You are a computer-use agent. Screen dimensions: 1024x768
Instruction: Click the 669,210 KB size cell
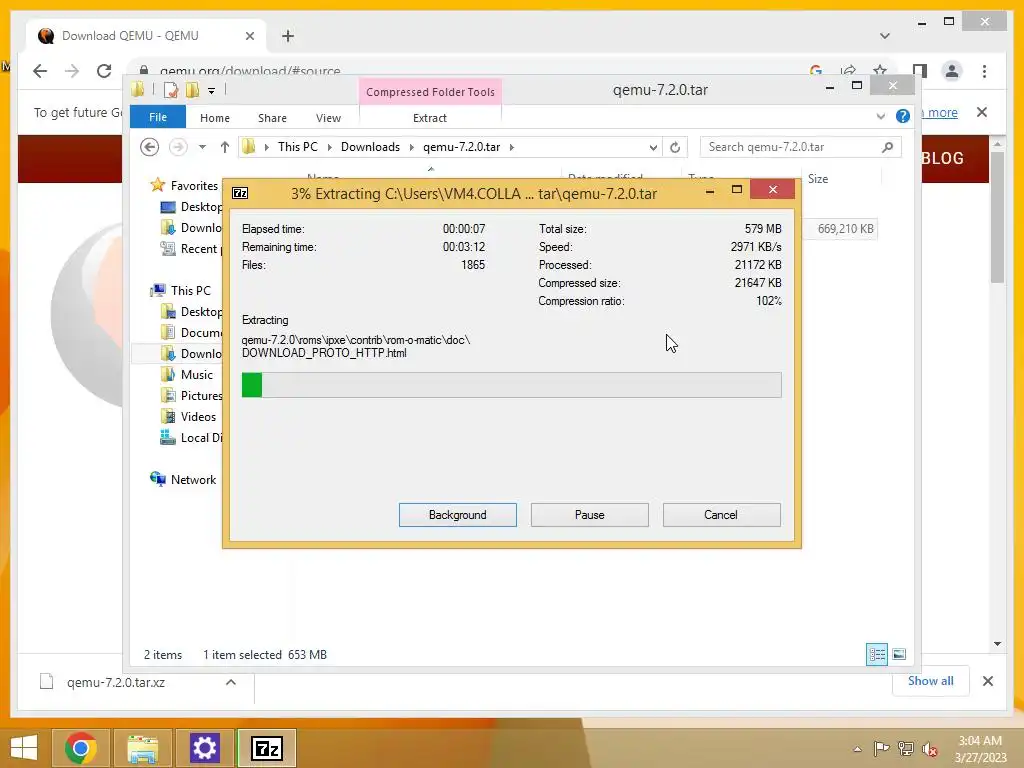pyautogui.click(x=845, y=229)
